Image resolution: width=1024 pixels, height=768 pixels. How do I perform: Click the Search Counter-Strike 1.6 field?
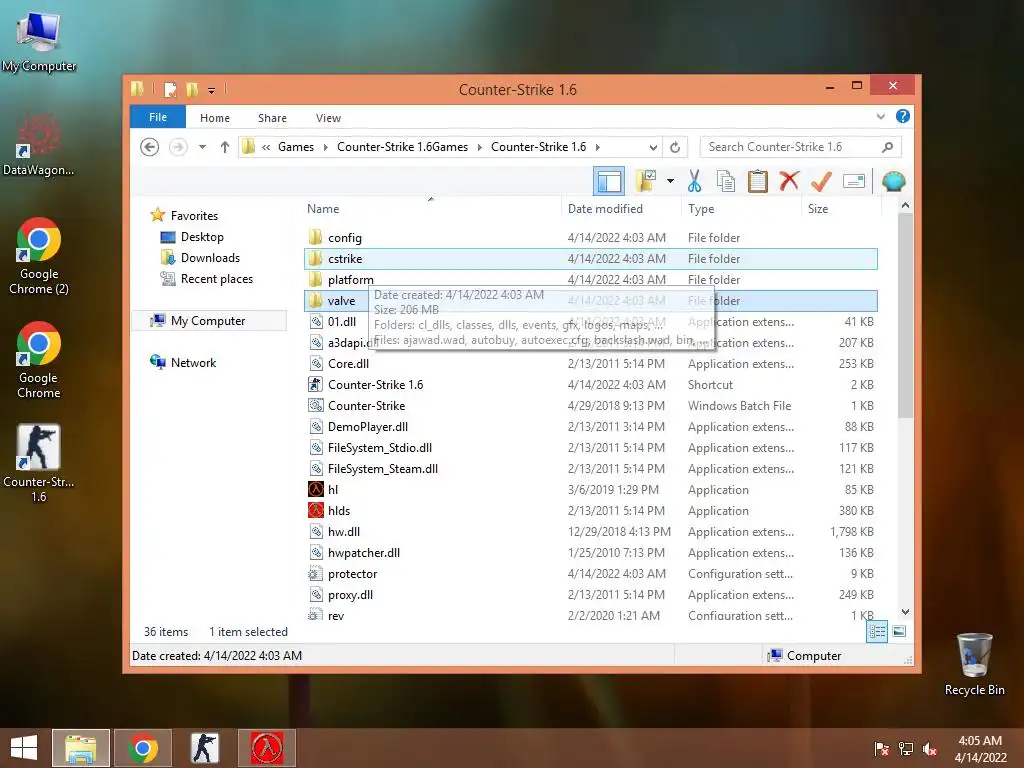[x=800, y=147]
